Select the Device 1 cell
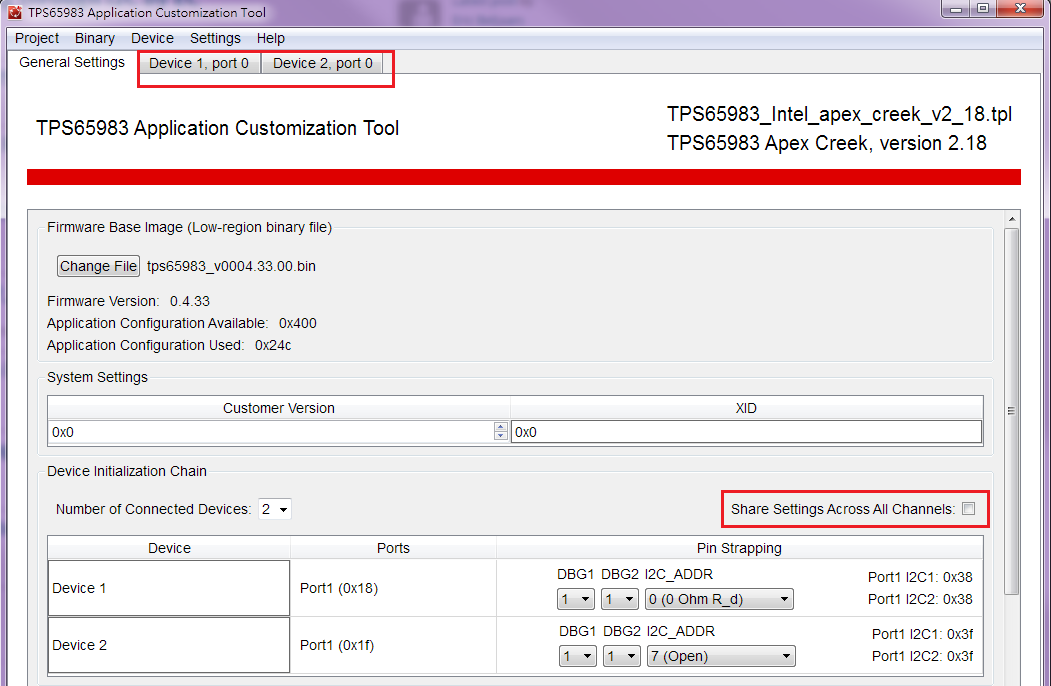This screenshot has width=1051, height=686. point(169,588)
